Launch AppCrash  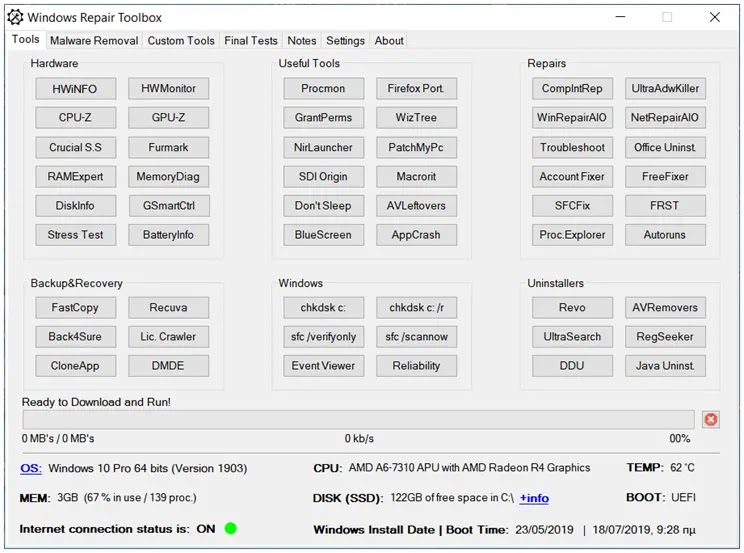point(417,235)
